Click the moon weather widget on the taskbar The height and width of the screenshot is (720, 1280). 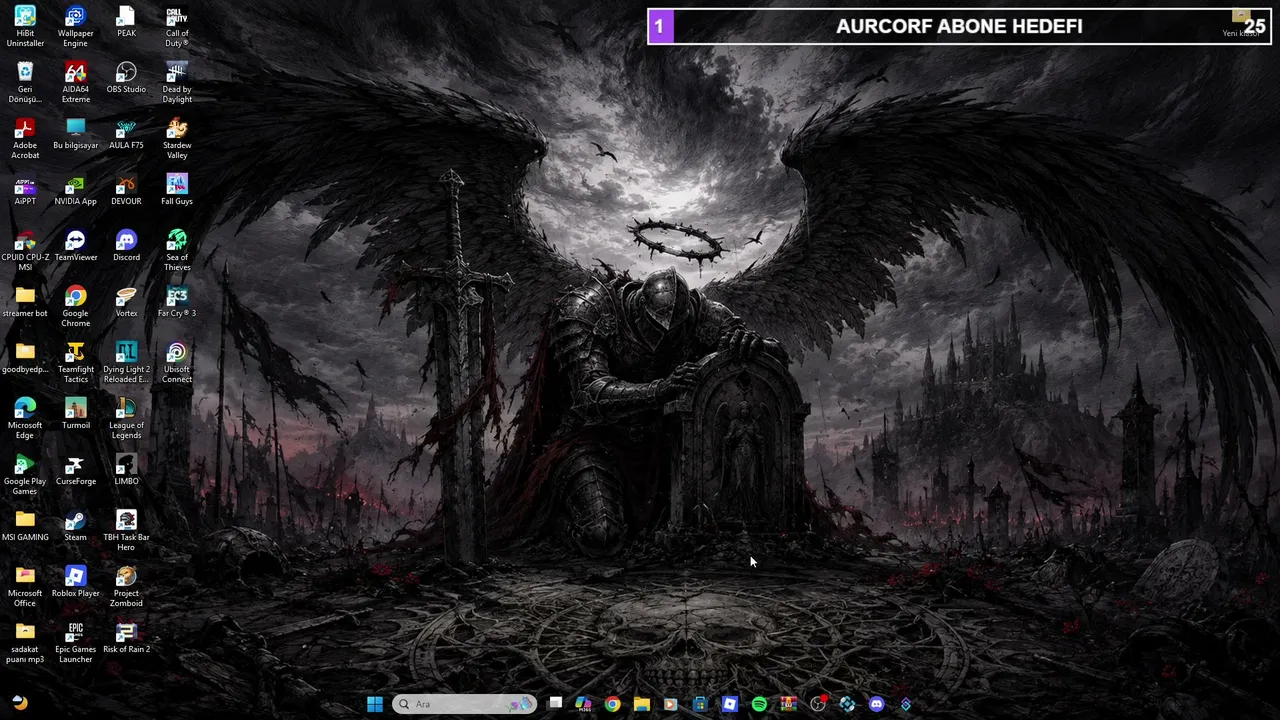[x=20, y=703]
